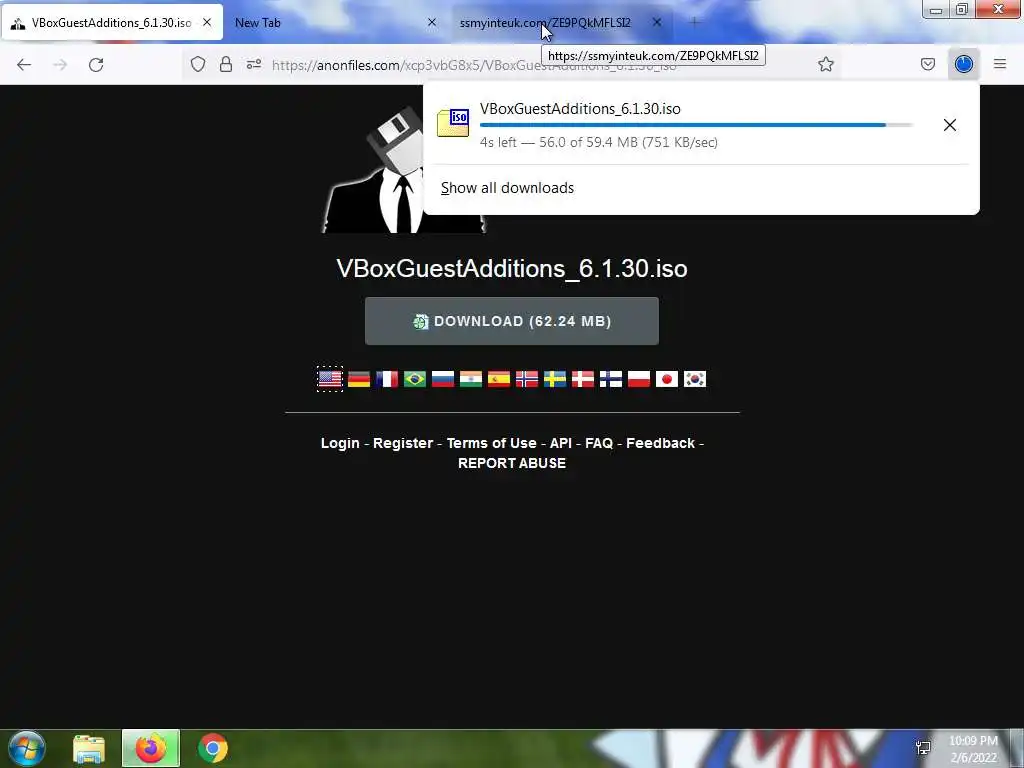Open the Firefox hamburger menu
The image size is (1024, 768).
pyautogui.click(x=999, y=64)
